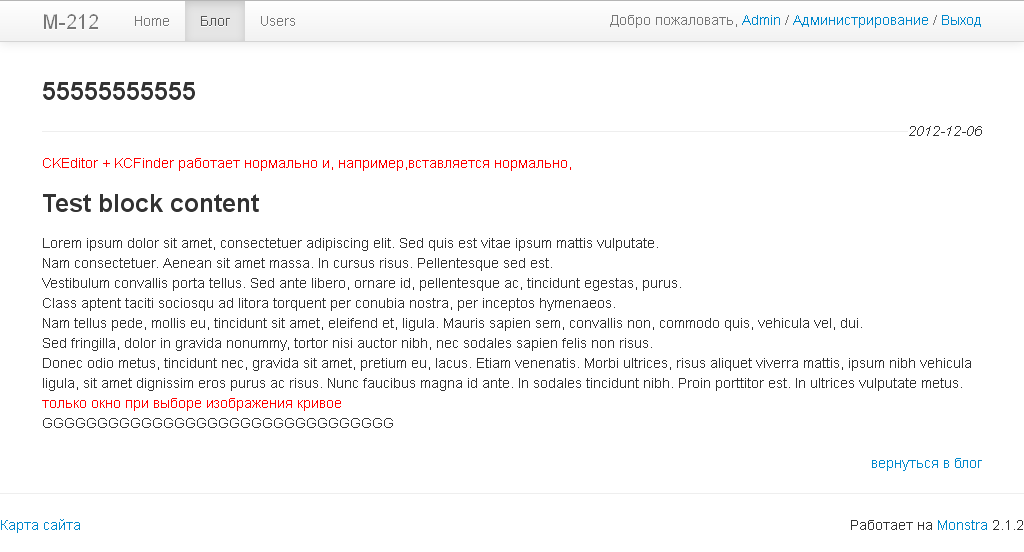
Task: Click the 2.1.2 version number
Action: [x=1008, y=525]
